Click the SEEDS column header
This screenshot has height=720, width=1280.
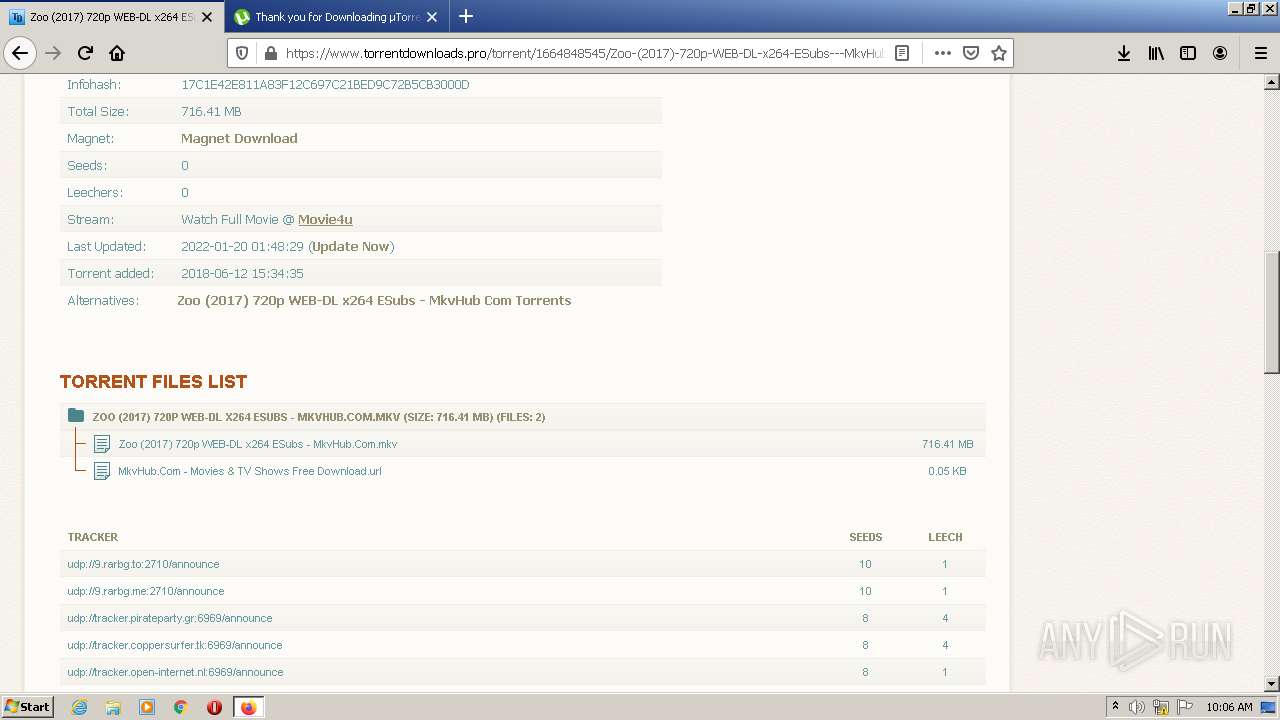[x=865, y=537]
